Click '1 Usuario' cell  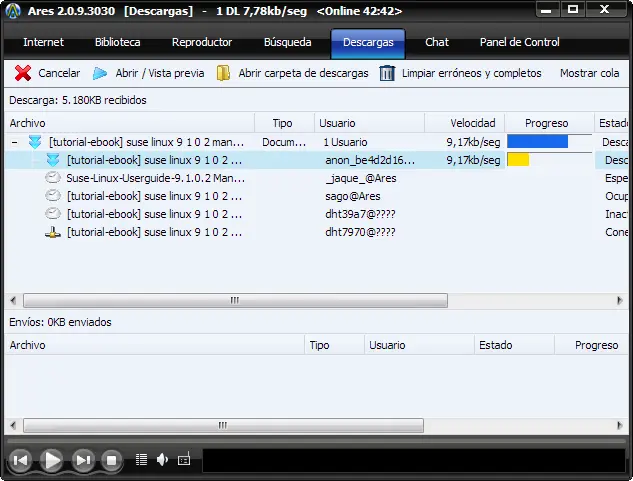pos(345,142)
